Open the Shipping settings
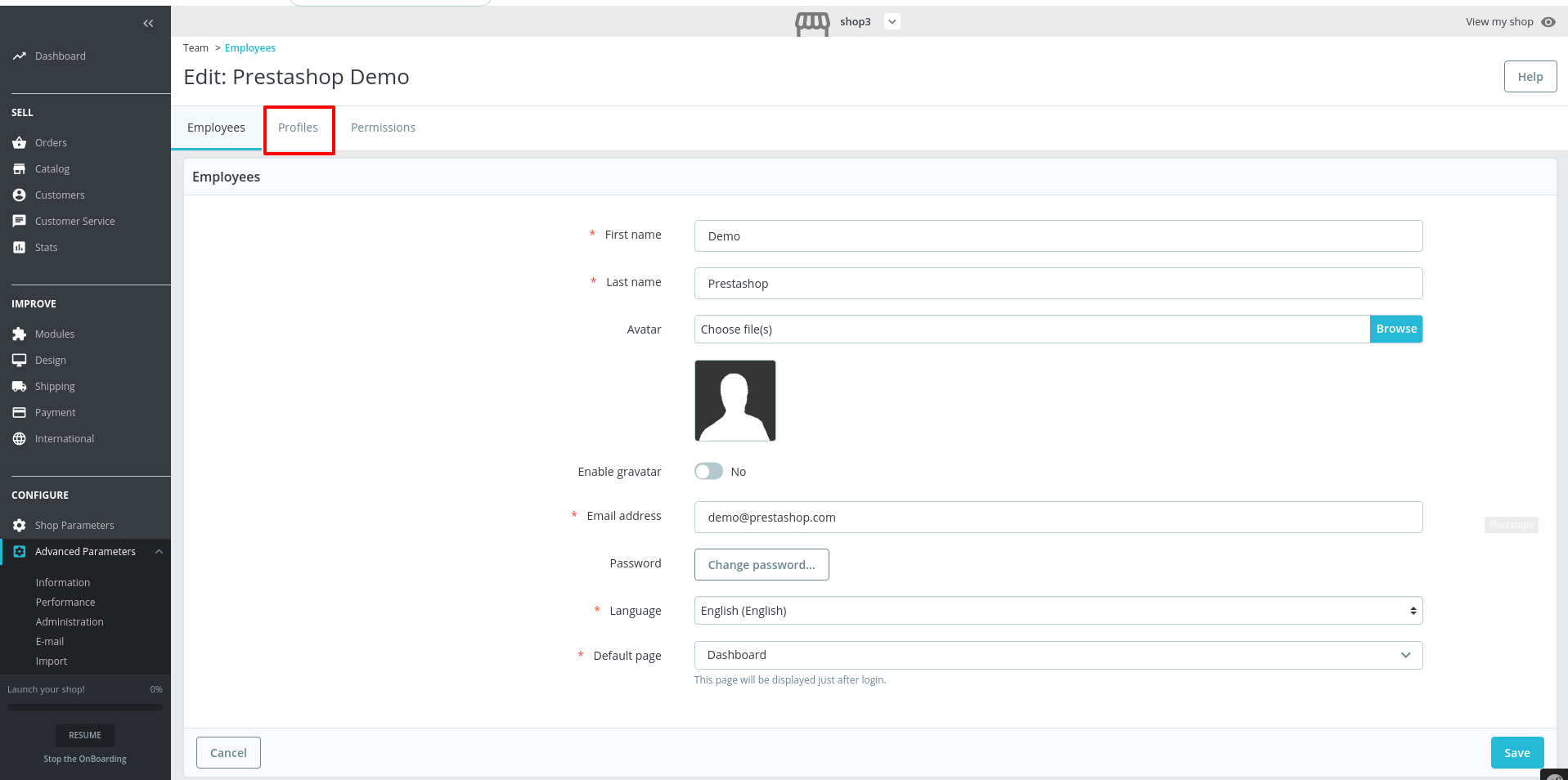Image resolution: width=1568 pixels, height=780 pixels. tap(55, 386)
